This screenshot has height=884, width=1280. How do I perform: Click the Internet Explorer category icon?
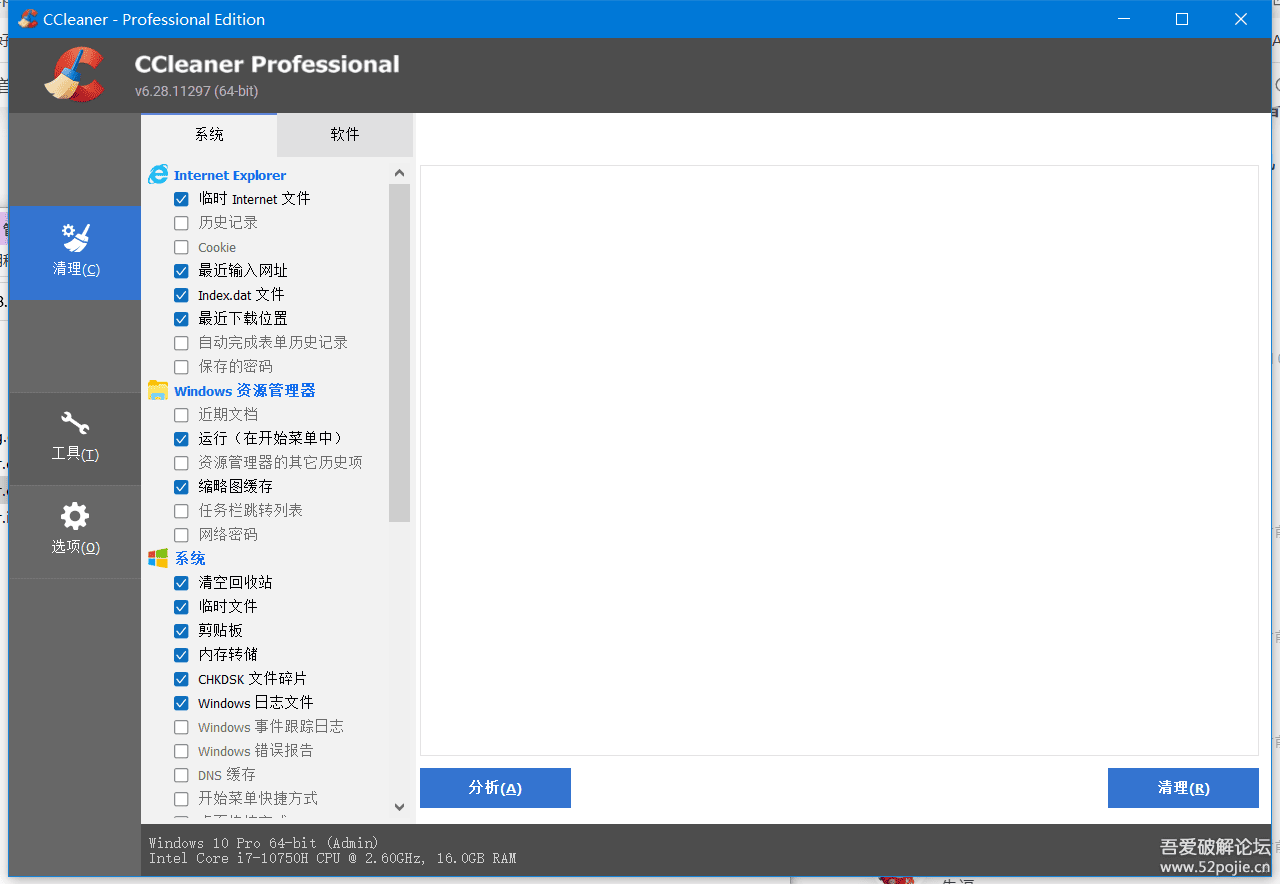[x=158, y=175]
